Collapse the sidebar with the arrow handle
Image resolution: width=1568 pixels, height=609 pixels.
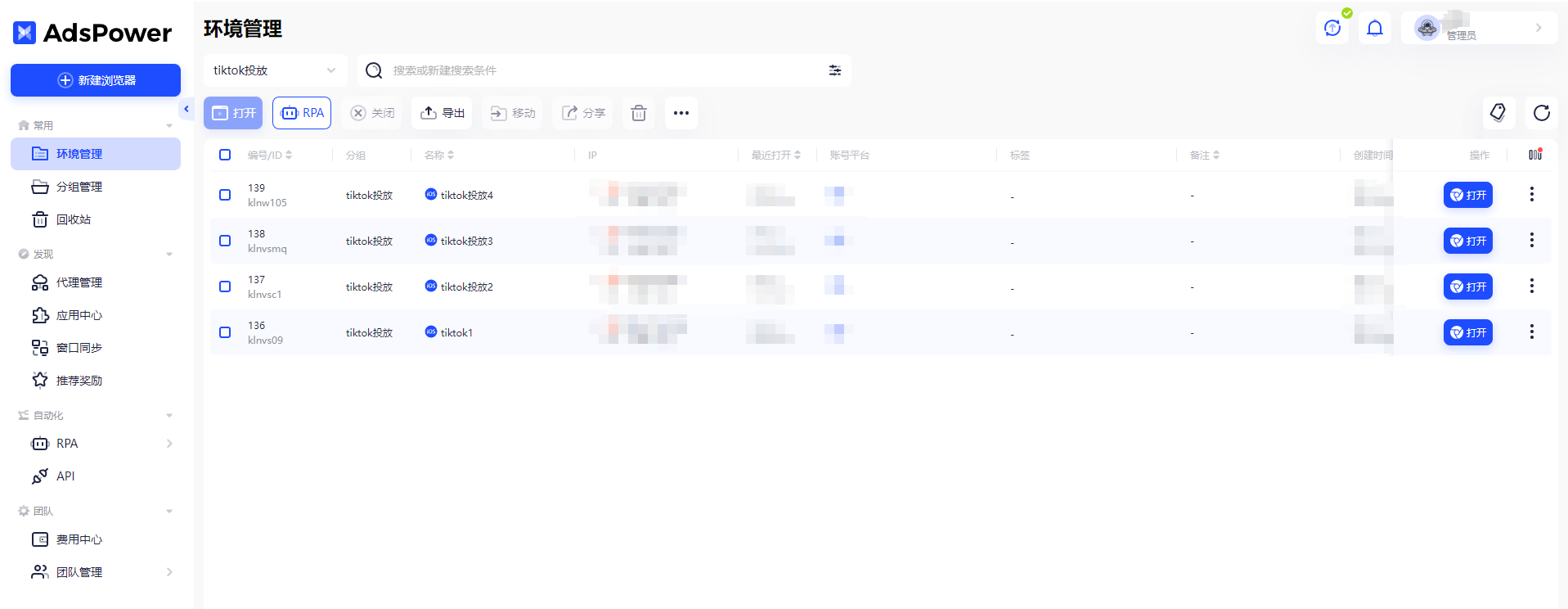(x=186, y=109)
